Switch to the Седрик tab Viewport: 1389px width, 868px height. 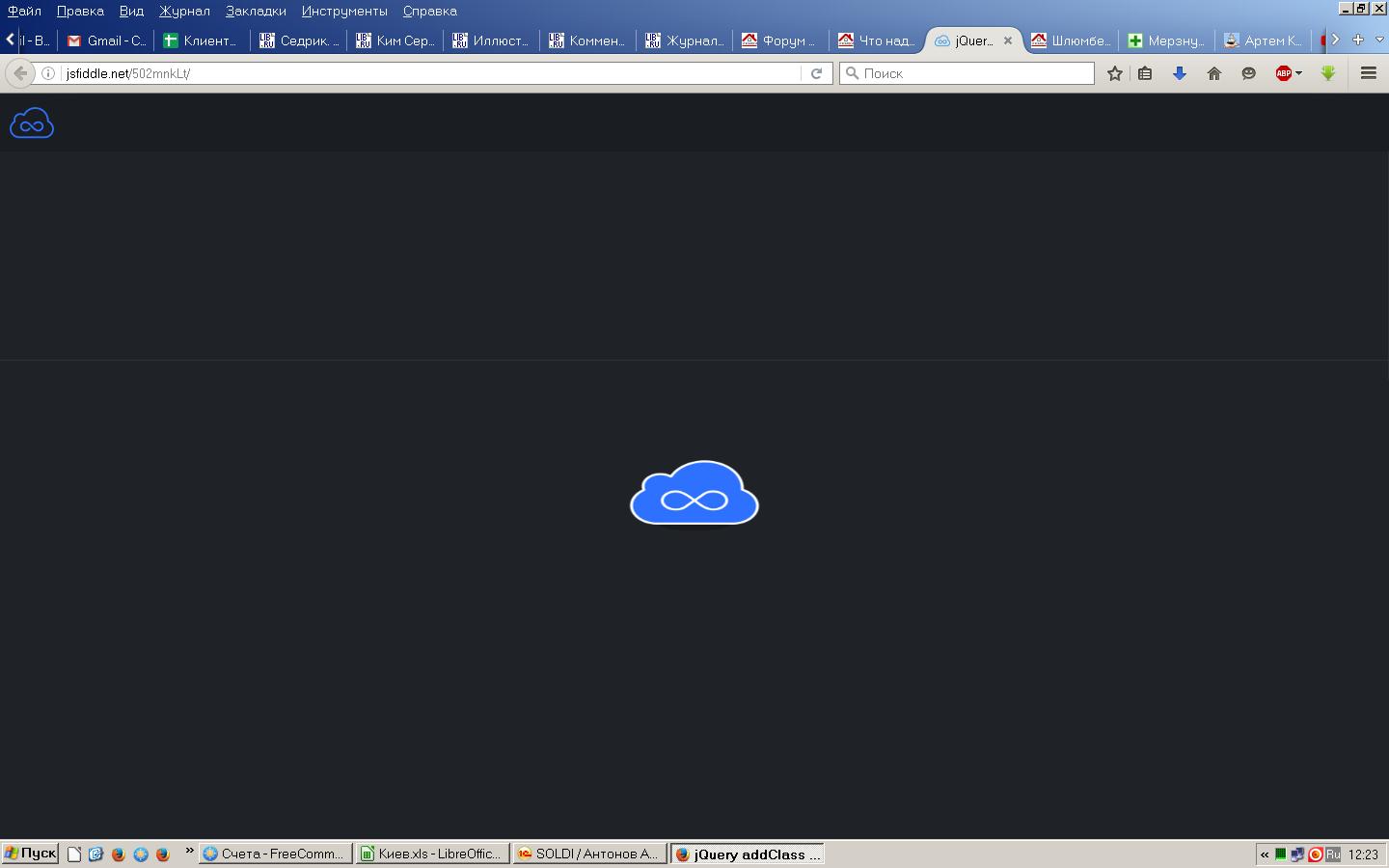click(x=299, y=41)
